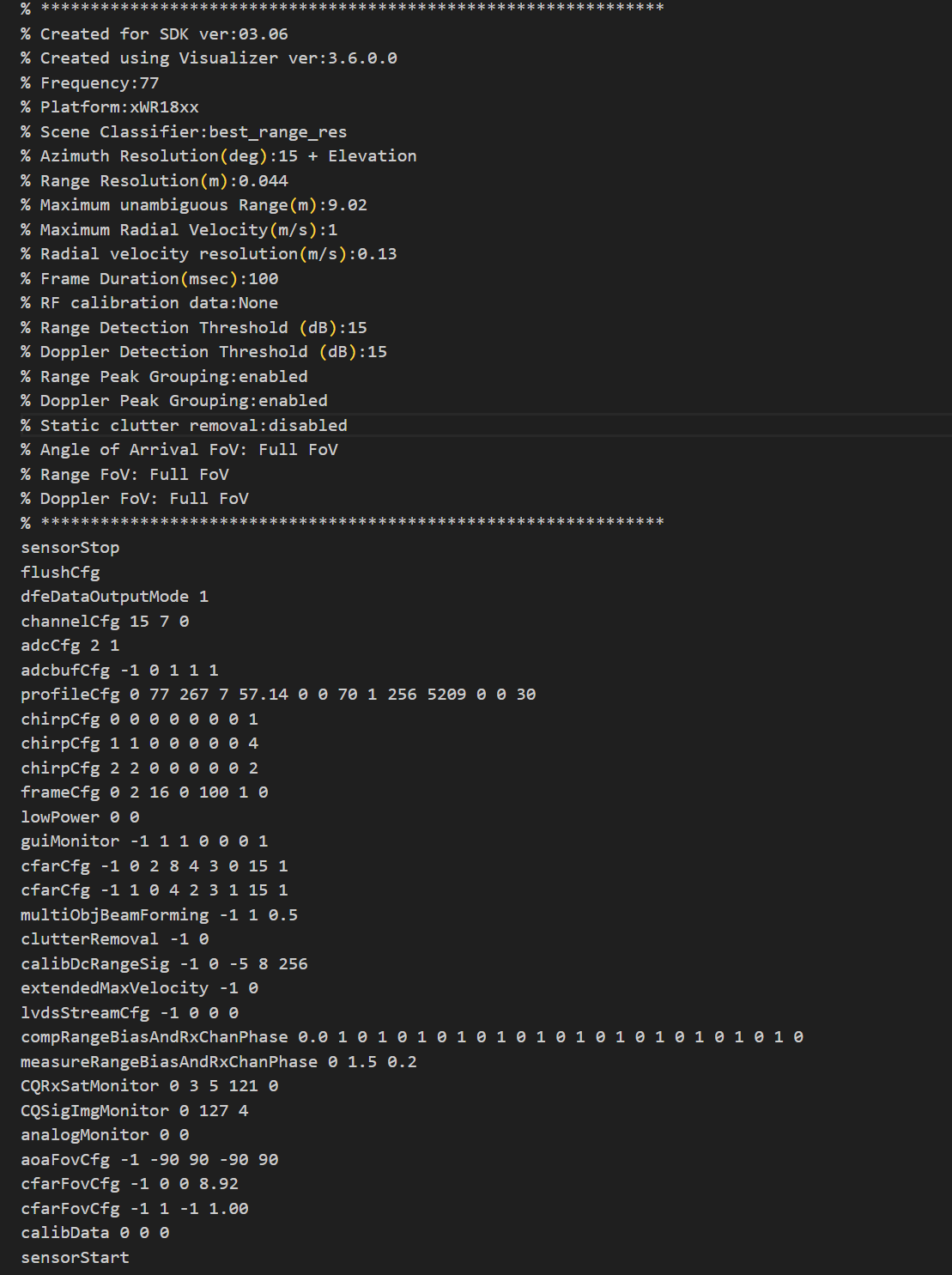Place cursor on the flushCfg line
This screenshot has width=952, height=1275.
(60, 572)
